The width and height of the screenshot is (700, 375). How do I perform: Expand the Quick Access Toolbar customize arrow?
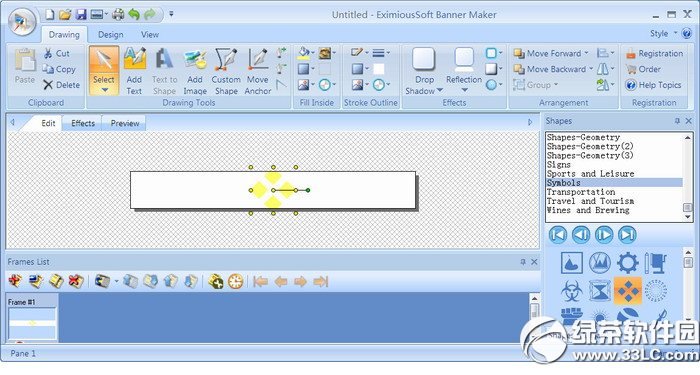point(171,14)
